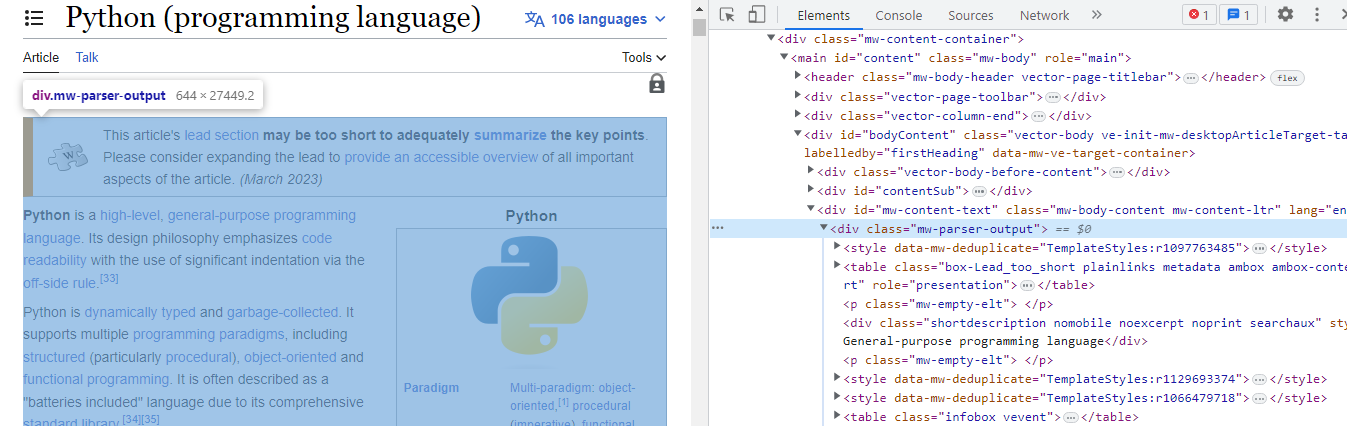Screen dimensions: 1347x426
Task: Expand ellipsis in contentSub div
Action: pos(980,191)
